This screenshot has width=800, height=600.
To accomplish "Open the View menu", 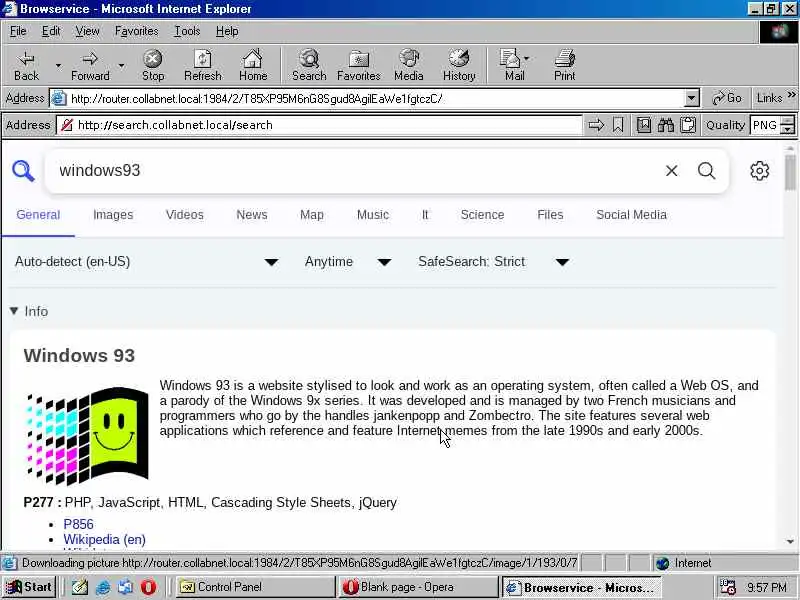I will coord(87,31).
